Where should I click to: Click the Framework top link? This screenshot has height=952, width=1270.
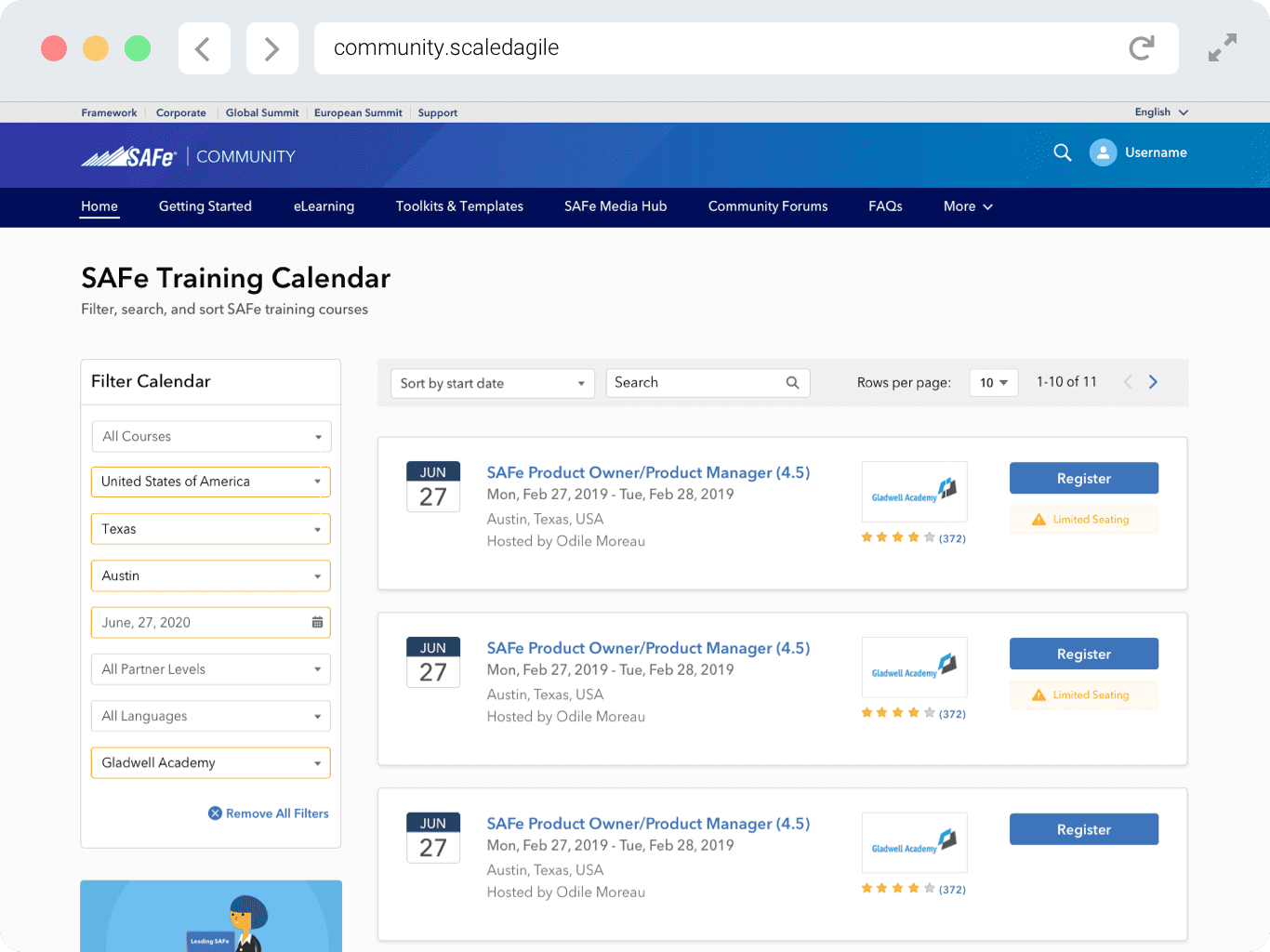[109, 112]
